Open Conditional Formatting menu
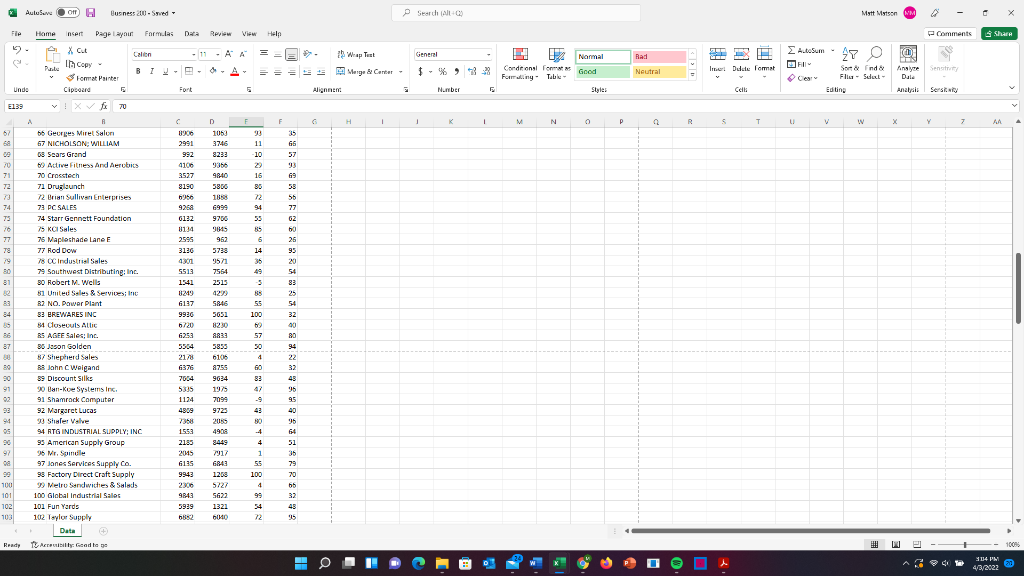 pyautogui.click(x=520, y=64)
